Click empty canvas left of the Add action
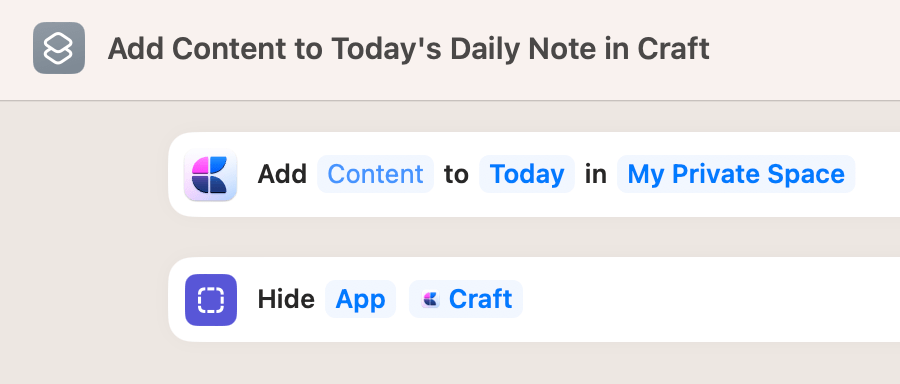The width and height of the screenshot is (900, 384). pyautogui.click(x=84, y=174)
